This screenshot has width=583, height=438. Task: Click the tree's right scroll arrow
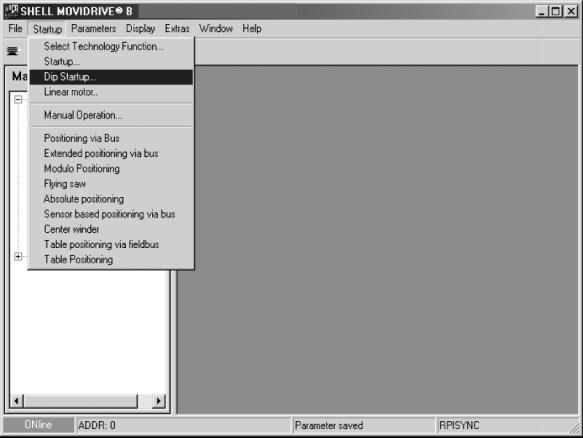tap(159, 401)
